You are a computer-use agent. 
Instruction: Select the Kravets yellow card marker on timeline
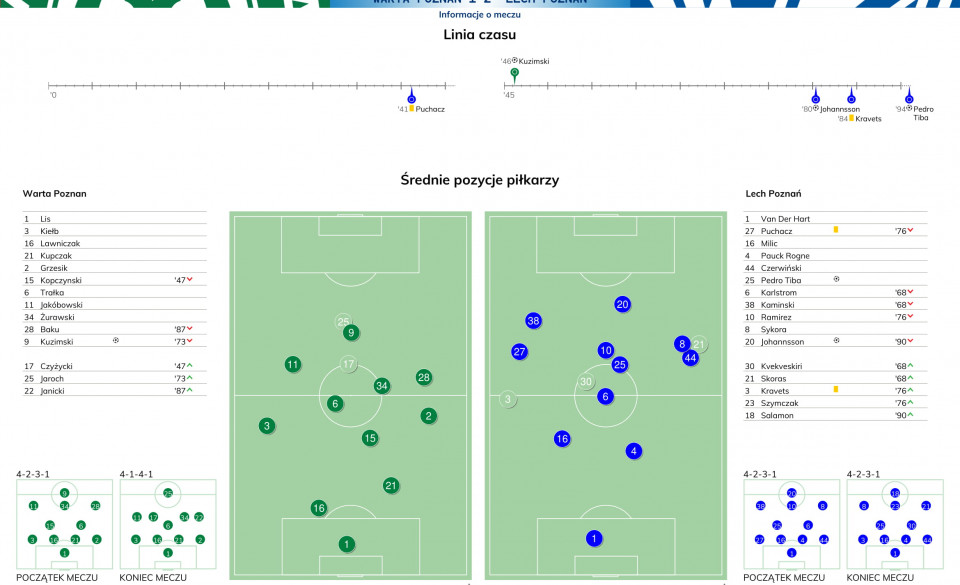pos(851,98)
